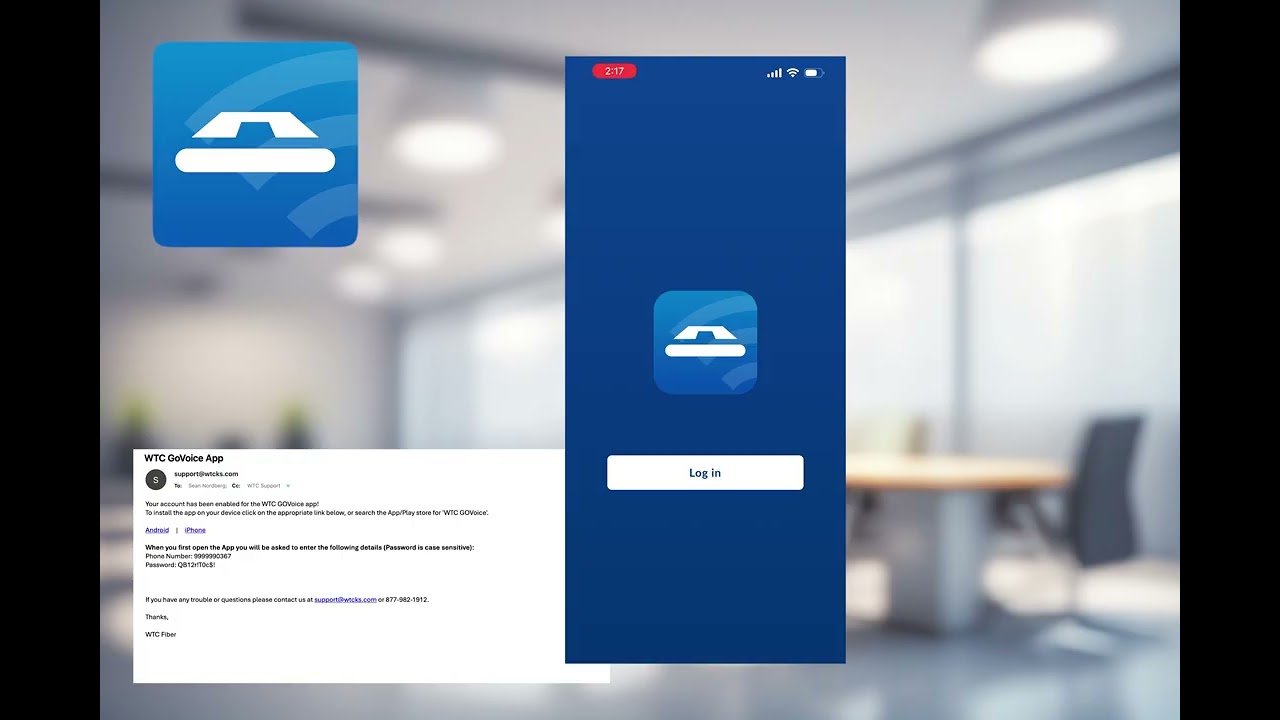Click the large GoVoice app logo top left
The height and width of the screenshot is (720, 1280).
(x=255, y=144)
